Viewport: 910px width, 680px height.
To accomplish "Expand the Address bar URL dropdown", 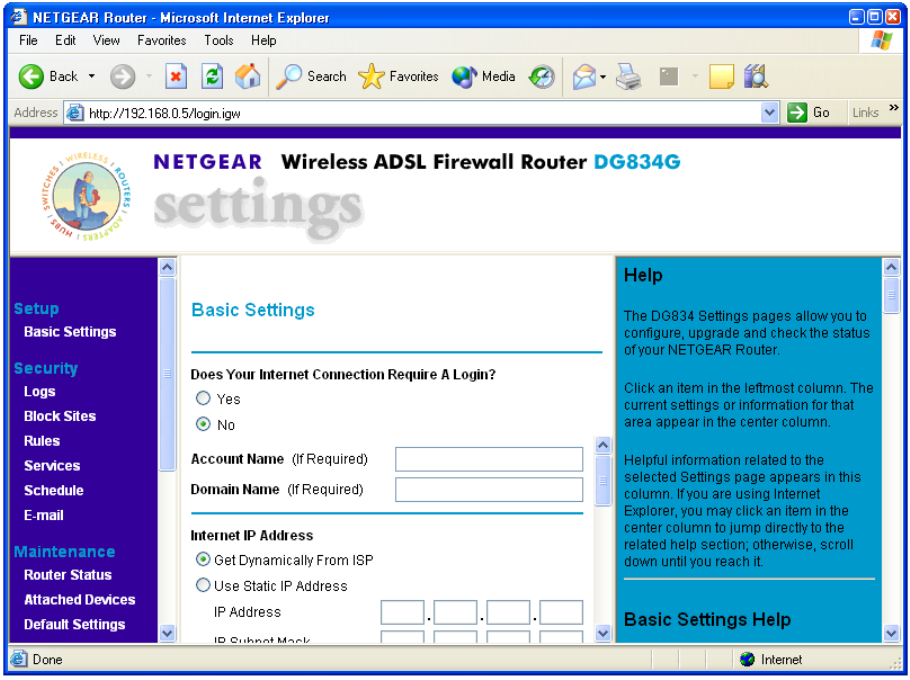I will click(770, 113).
